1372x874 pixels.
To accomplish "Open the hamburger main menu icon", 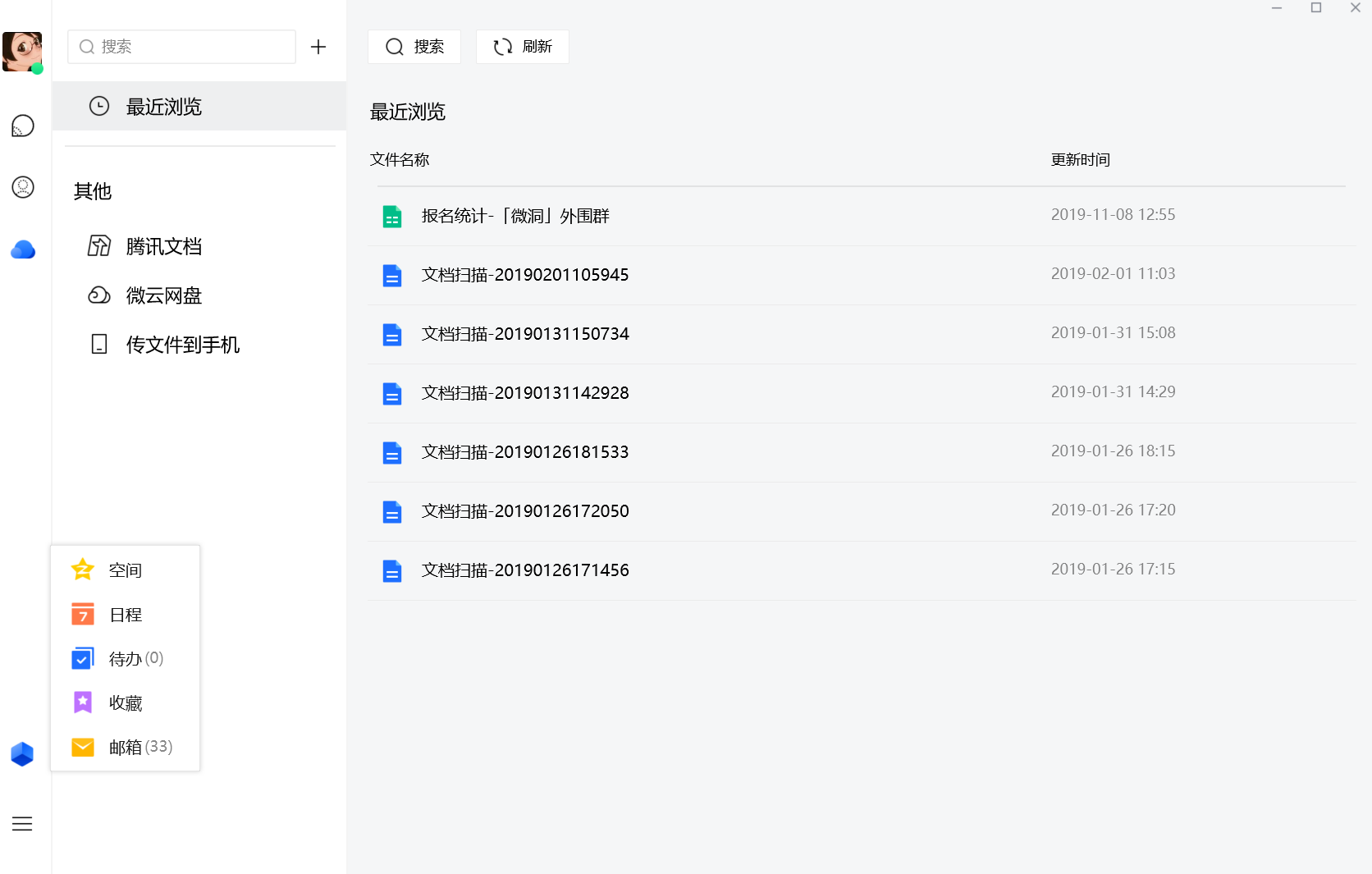I will coord(22,824).
